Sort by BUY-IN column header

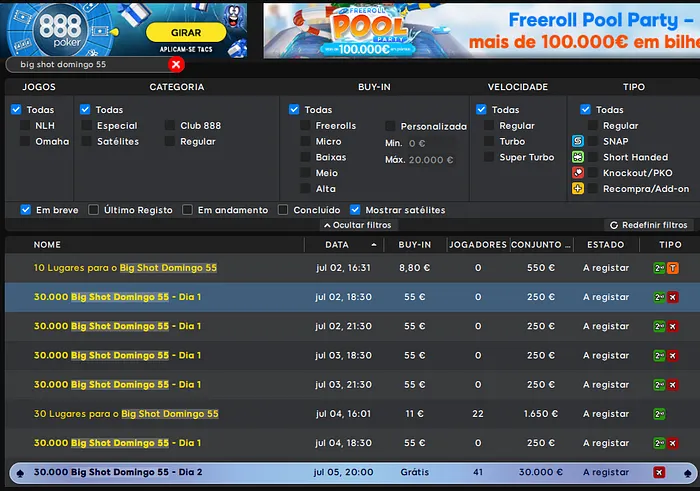415,245
